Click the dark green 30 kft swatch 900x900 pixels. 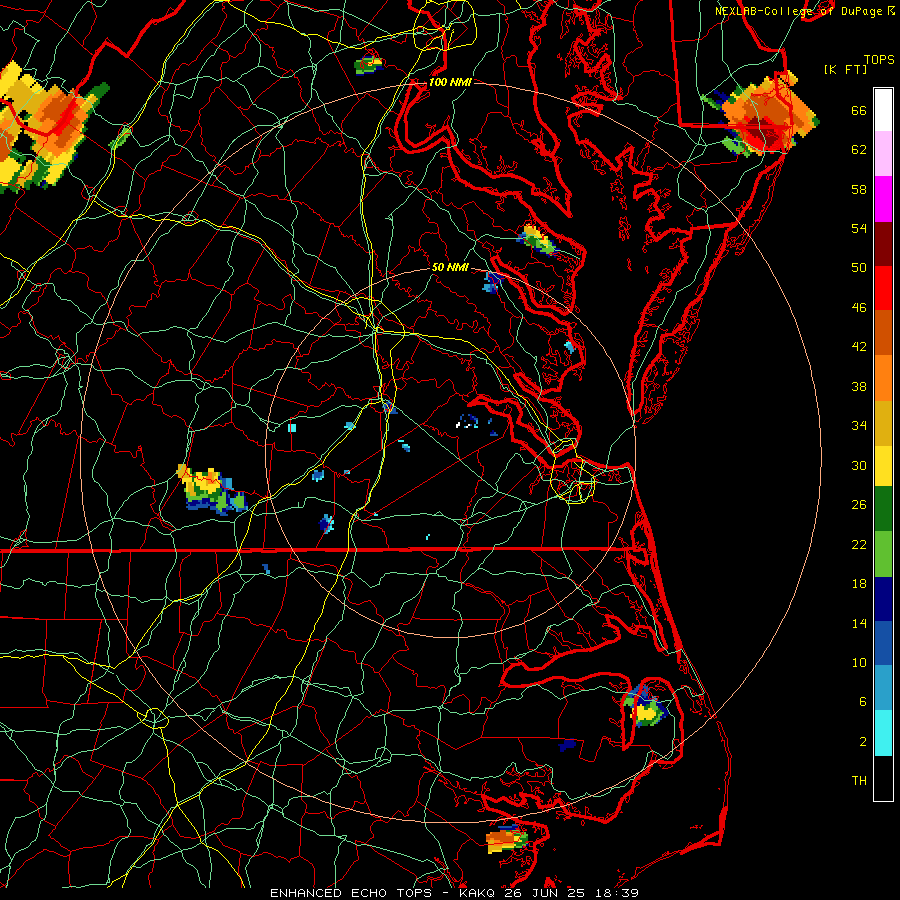pos(883,509)
